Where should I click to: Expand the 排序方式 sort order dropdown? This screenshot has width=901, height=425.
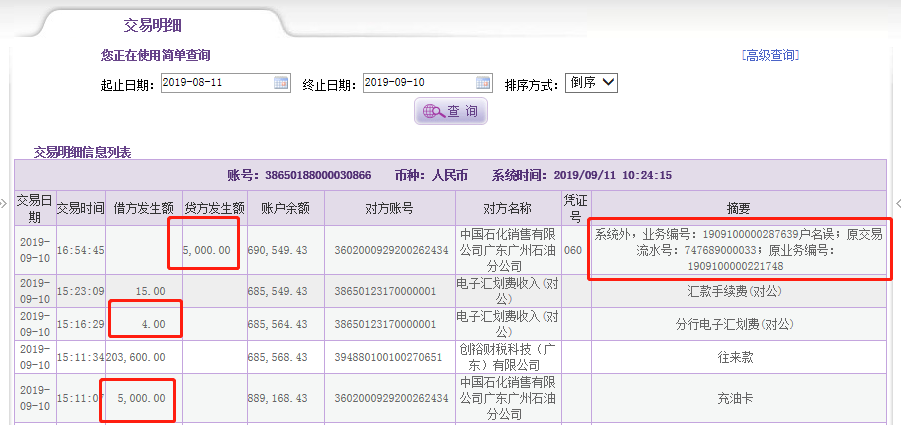point(591,83)
